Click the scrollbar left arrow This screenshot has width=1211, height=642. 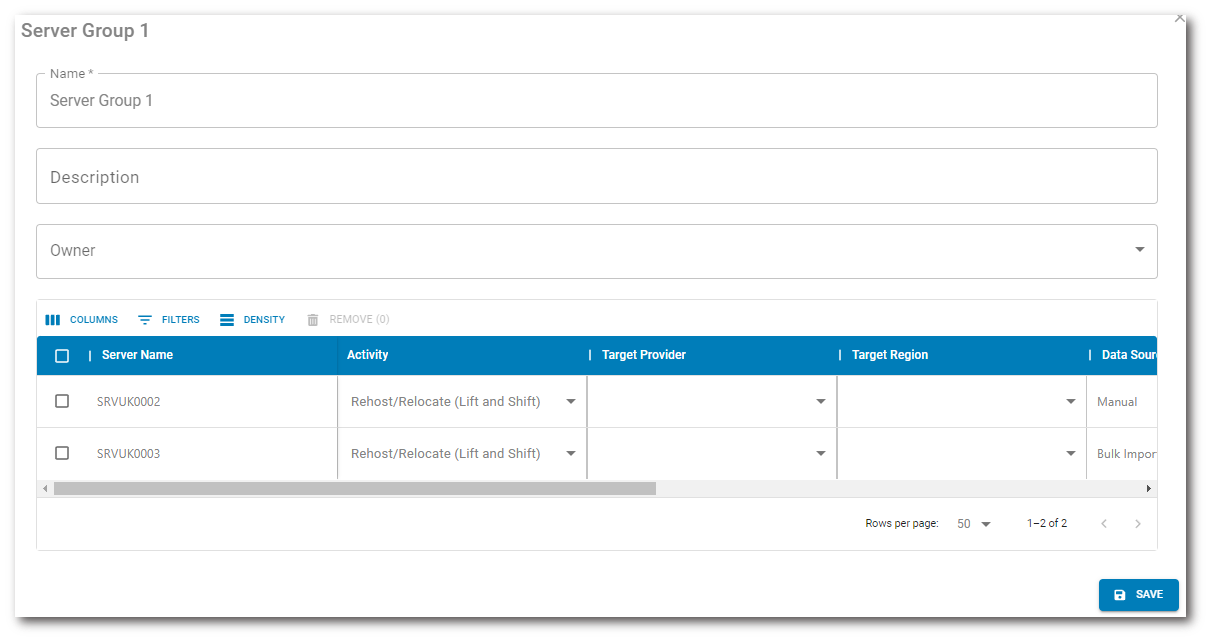[45, 489]
